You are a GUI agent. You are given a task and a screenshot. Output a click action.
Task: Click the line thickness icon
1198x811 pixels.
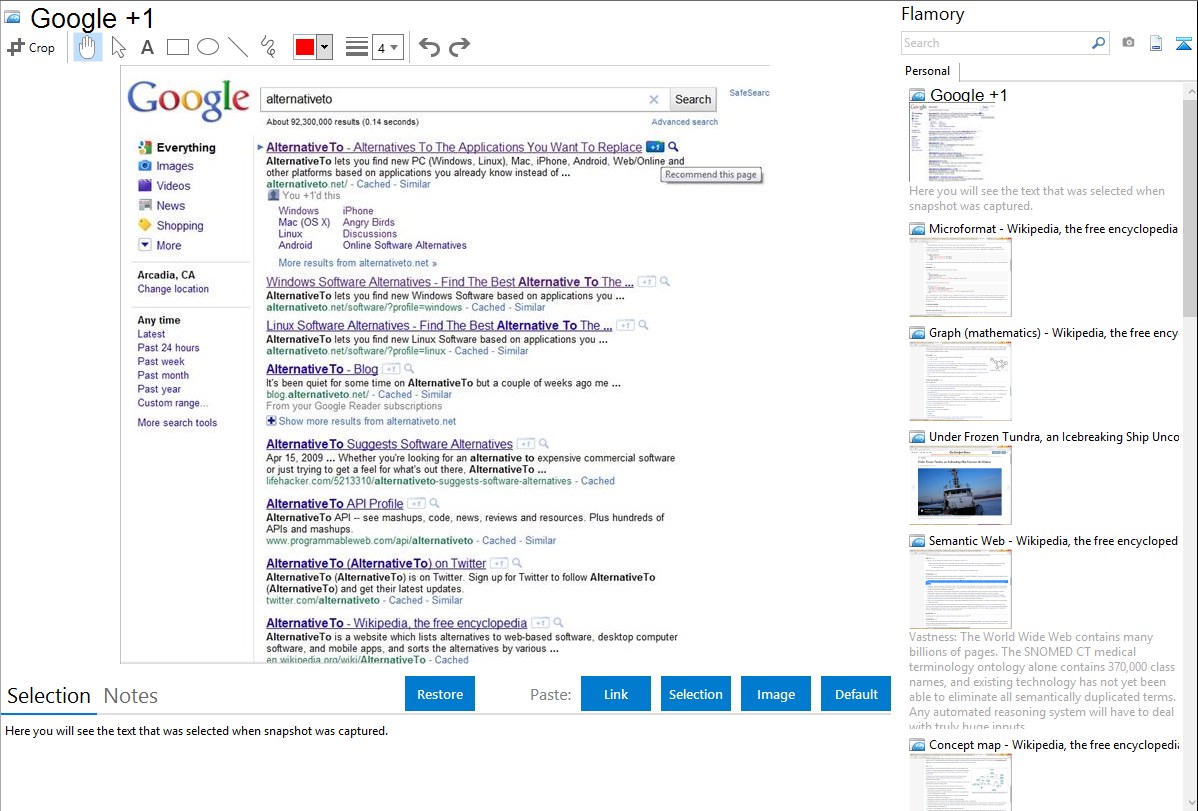click(x=357, y=47)
